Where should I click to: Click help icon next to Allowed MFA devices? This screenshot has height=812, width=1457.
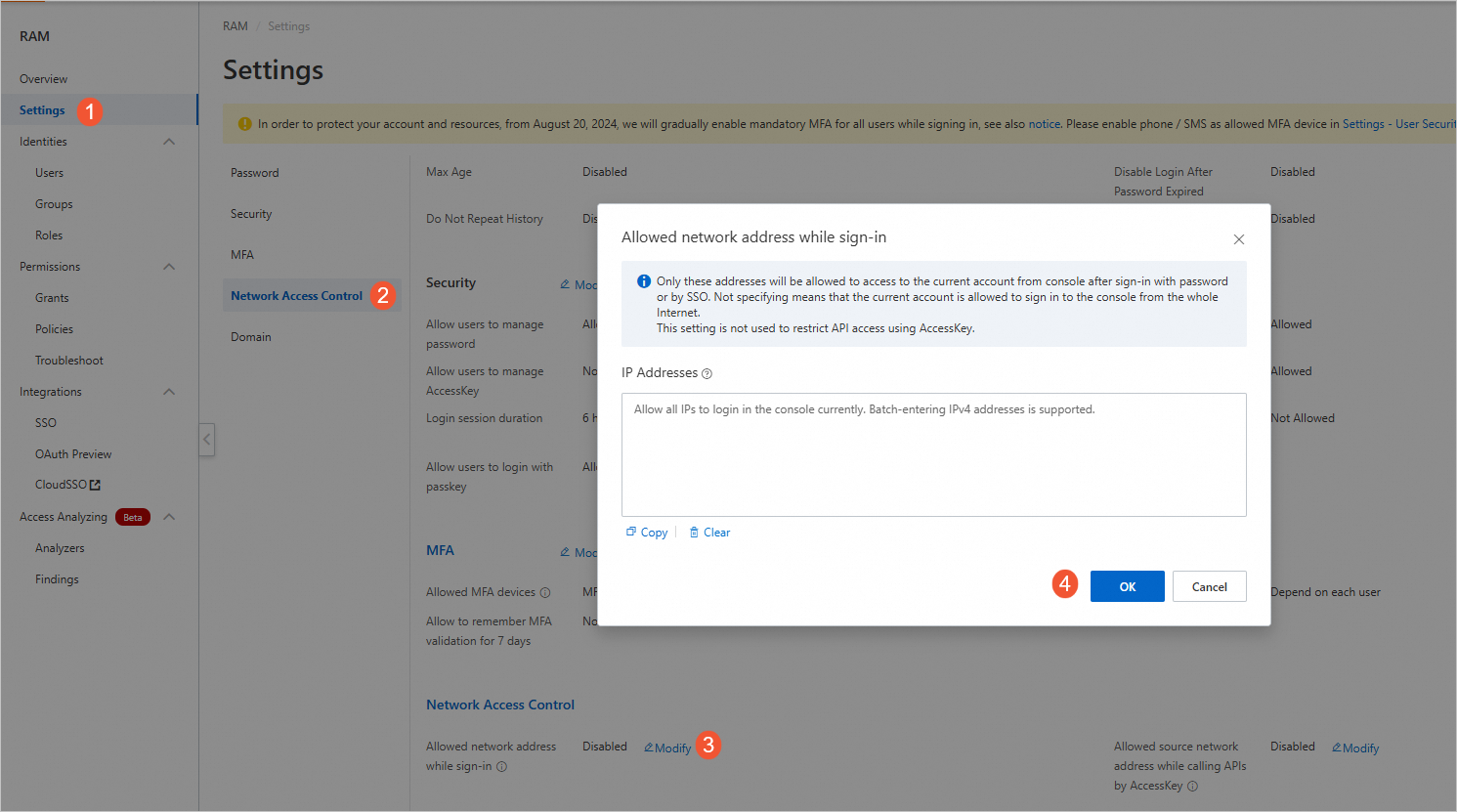545,593
